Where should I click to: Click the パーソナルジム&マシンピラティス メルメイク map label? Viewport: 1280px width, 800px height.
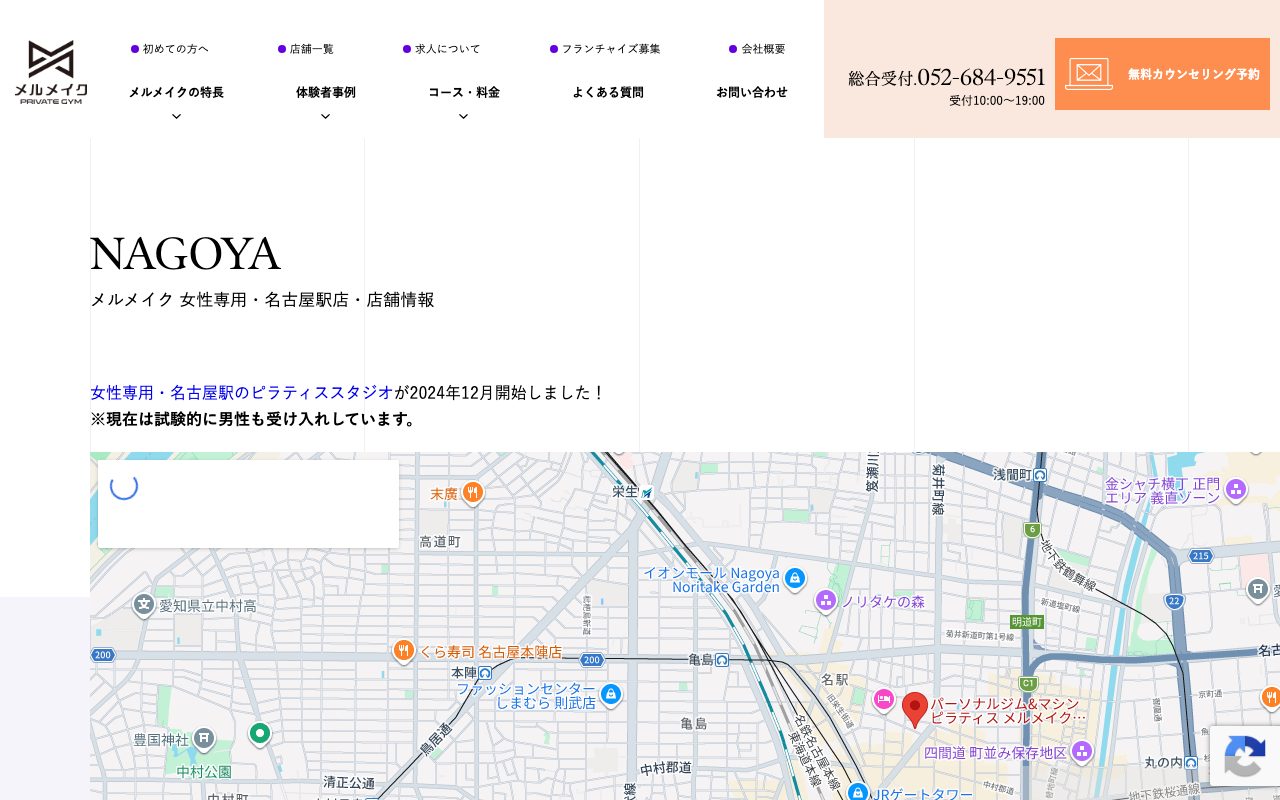point(1007,710)
